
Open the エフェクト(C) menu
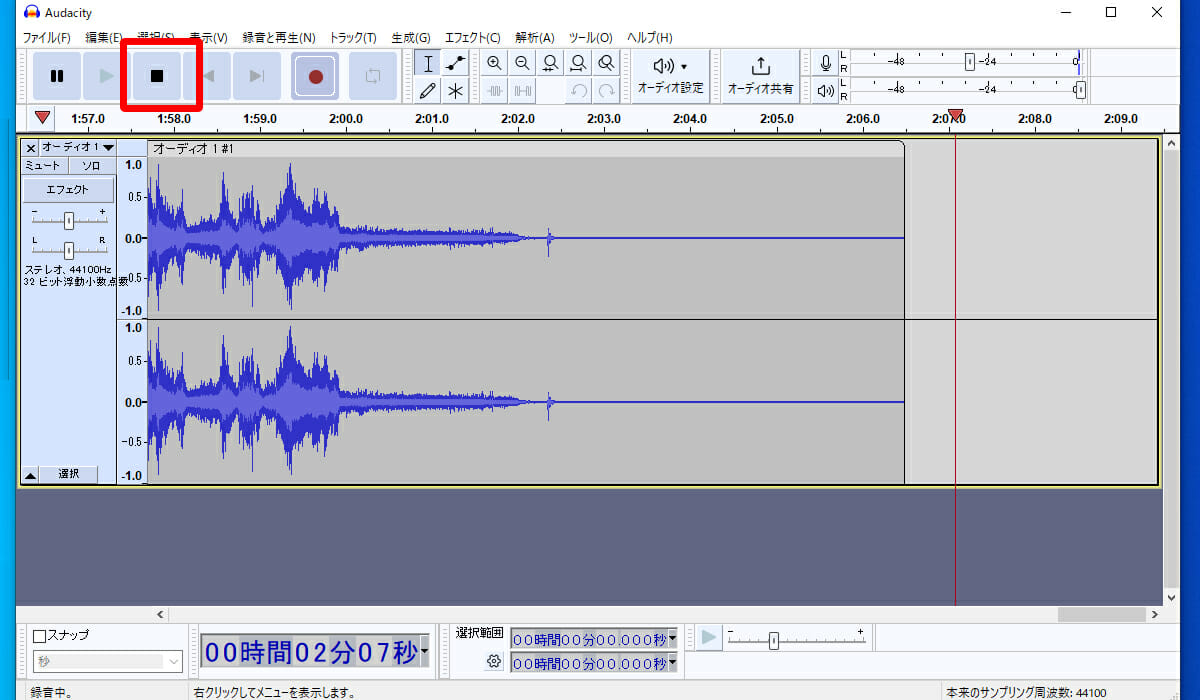pos(473,37)
